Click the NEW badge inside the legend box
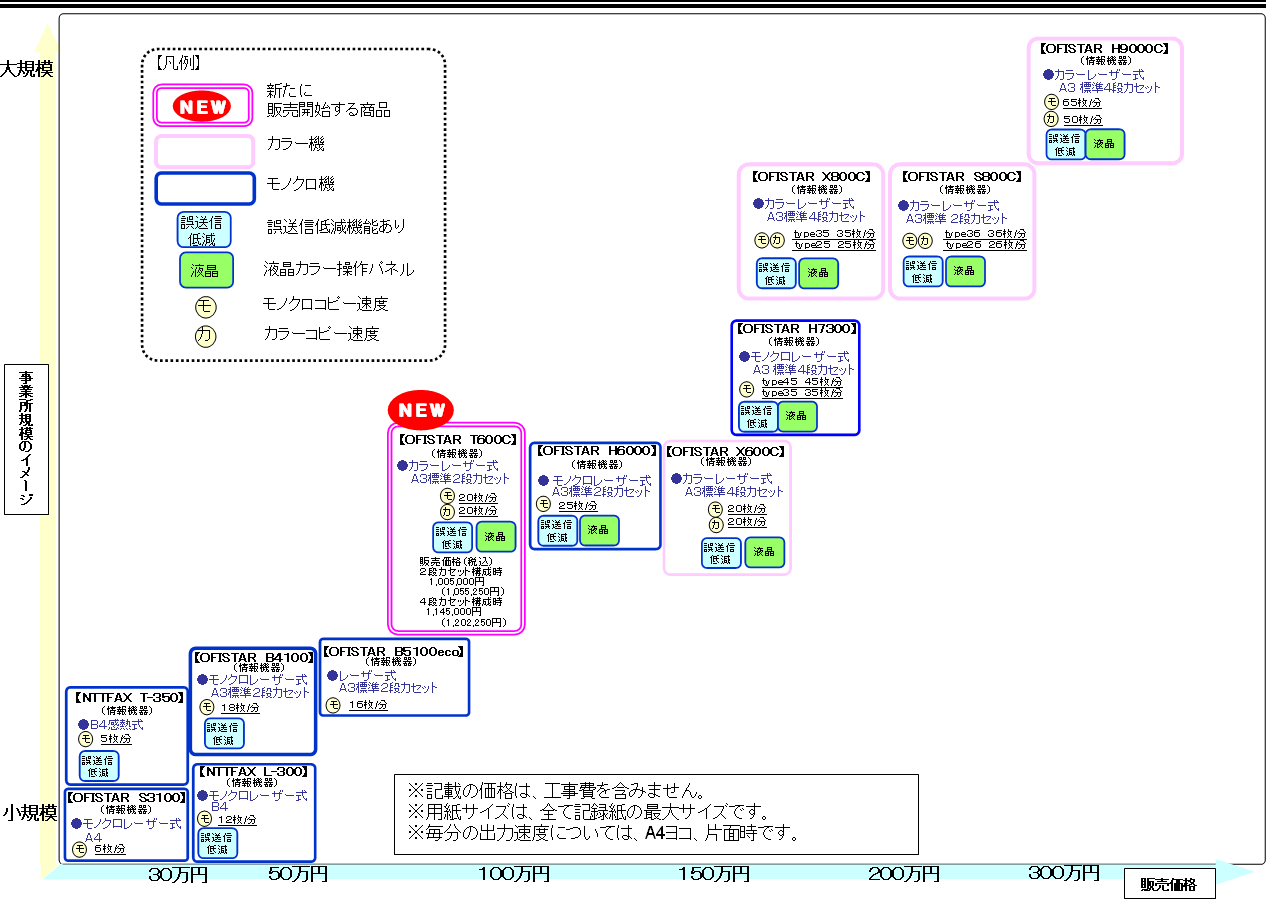This screenshot has height=899, width=1266. [202, 105]
